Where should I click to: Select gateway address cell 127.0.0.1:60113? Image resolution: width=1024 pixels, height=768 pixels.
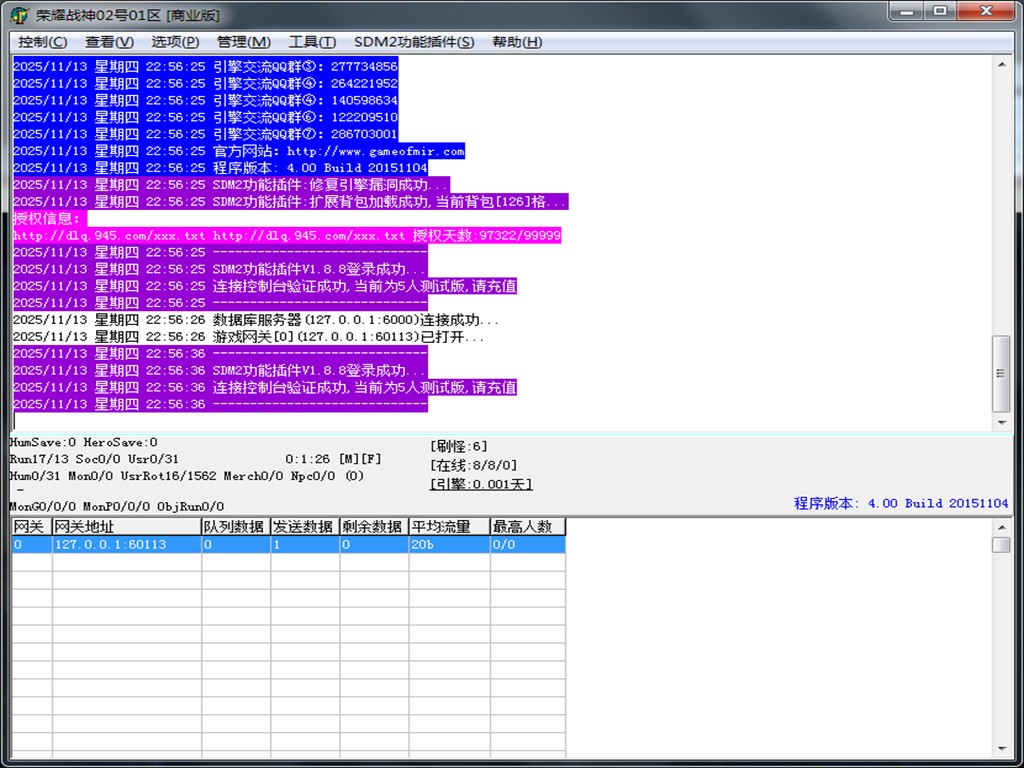[127, 544]
